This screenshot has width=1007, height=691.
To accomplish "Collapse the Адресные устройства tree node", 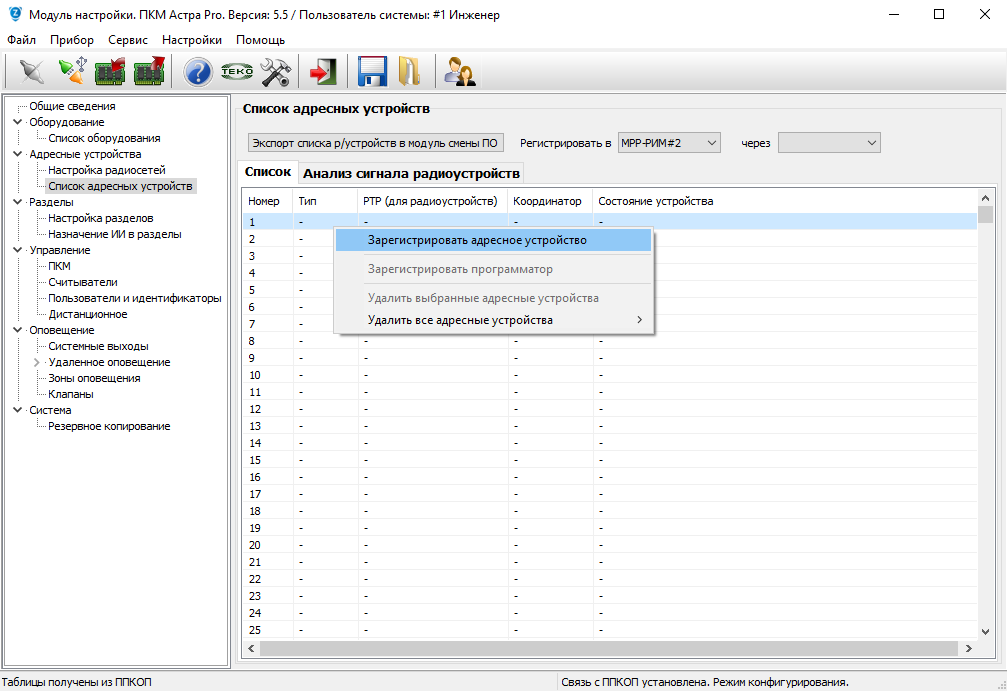I will coord(17,154).
